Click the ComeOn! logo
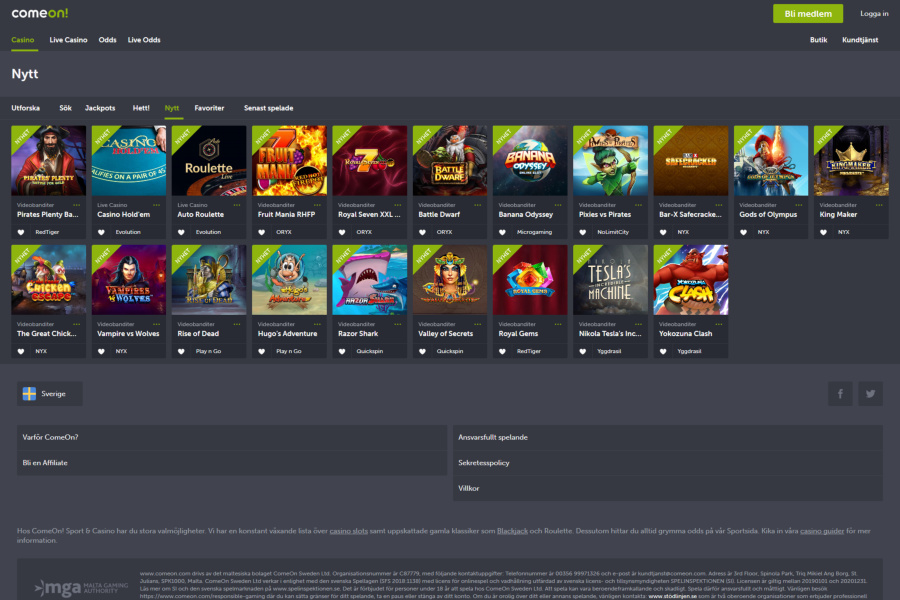The height and width of the screenshot is (600, 900). coord(40,13)
